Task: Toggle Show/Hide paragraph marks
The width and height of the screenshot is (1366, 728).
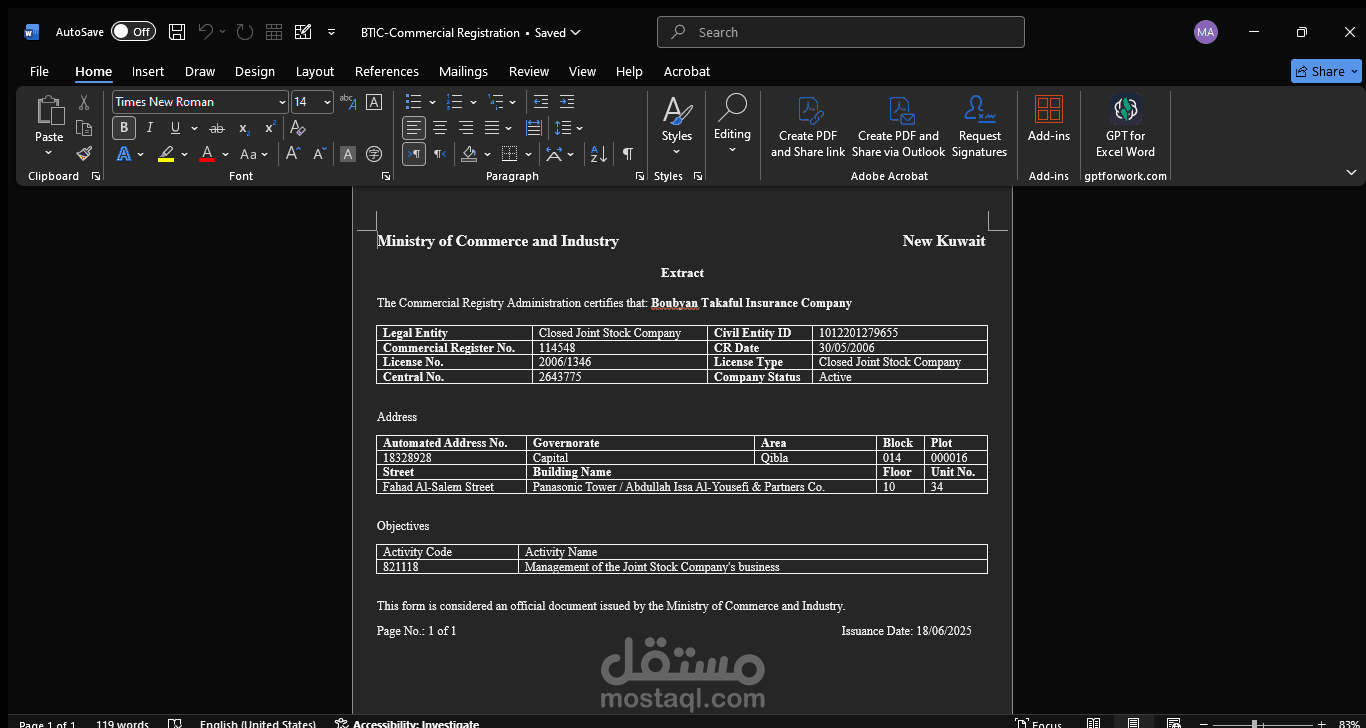Action: pyautogui.click(x=627, y=154)
